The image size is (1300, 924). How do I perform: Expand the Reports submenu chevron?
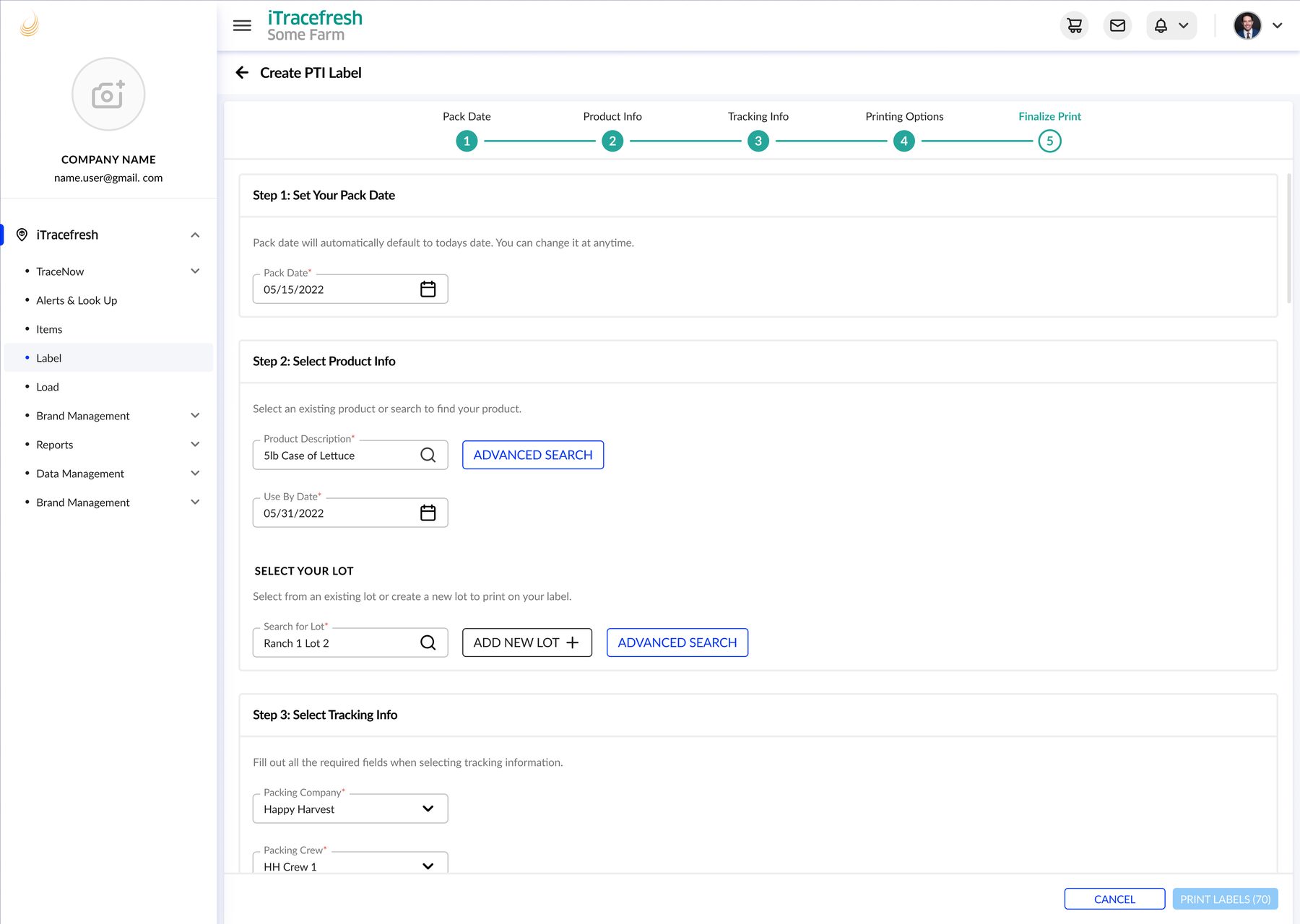tap(195, 445)
